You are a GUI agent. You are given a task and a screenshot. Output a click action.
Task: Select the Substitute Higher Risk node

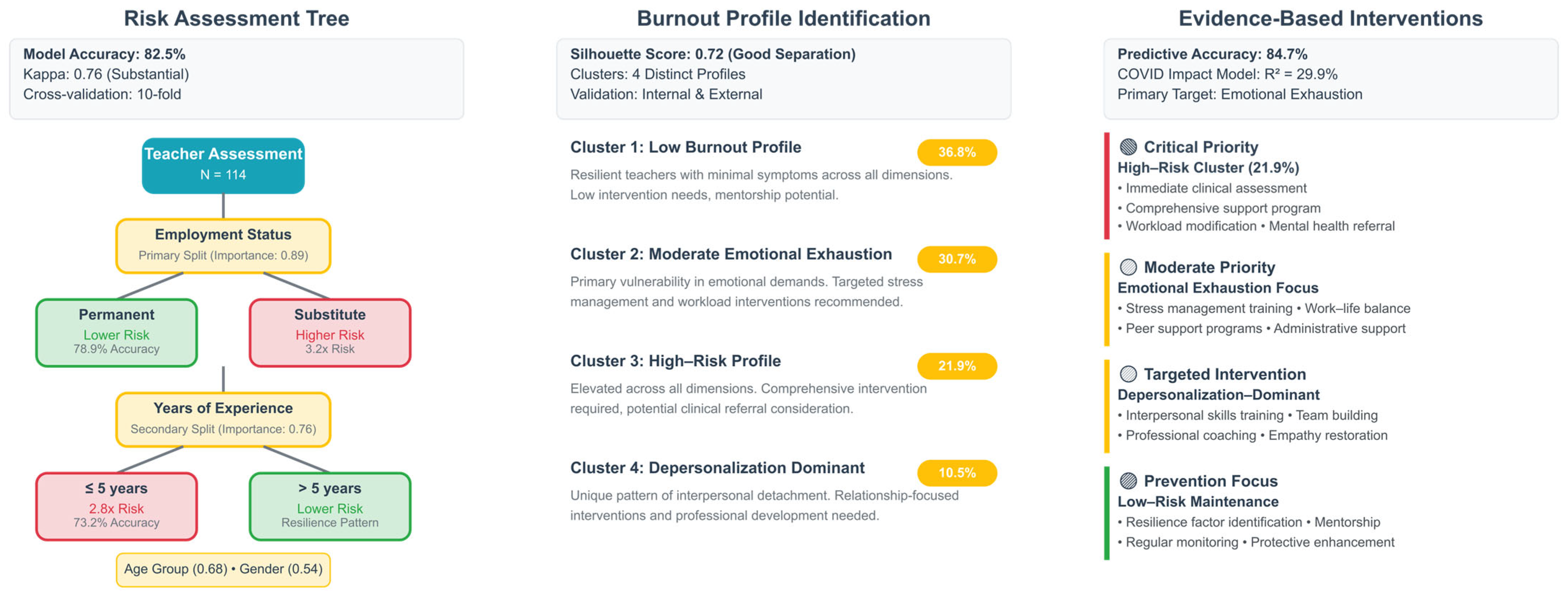330,332
